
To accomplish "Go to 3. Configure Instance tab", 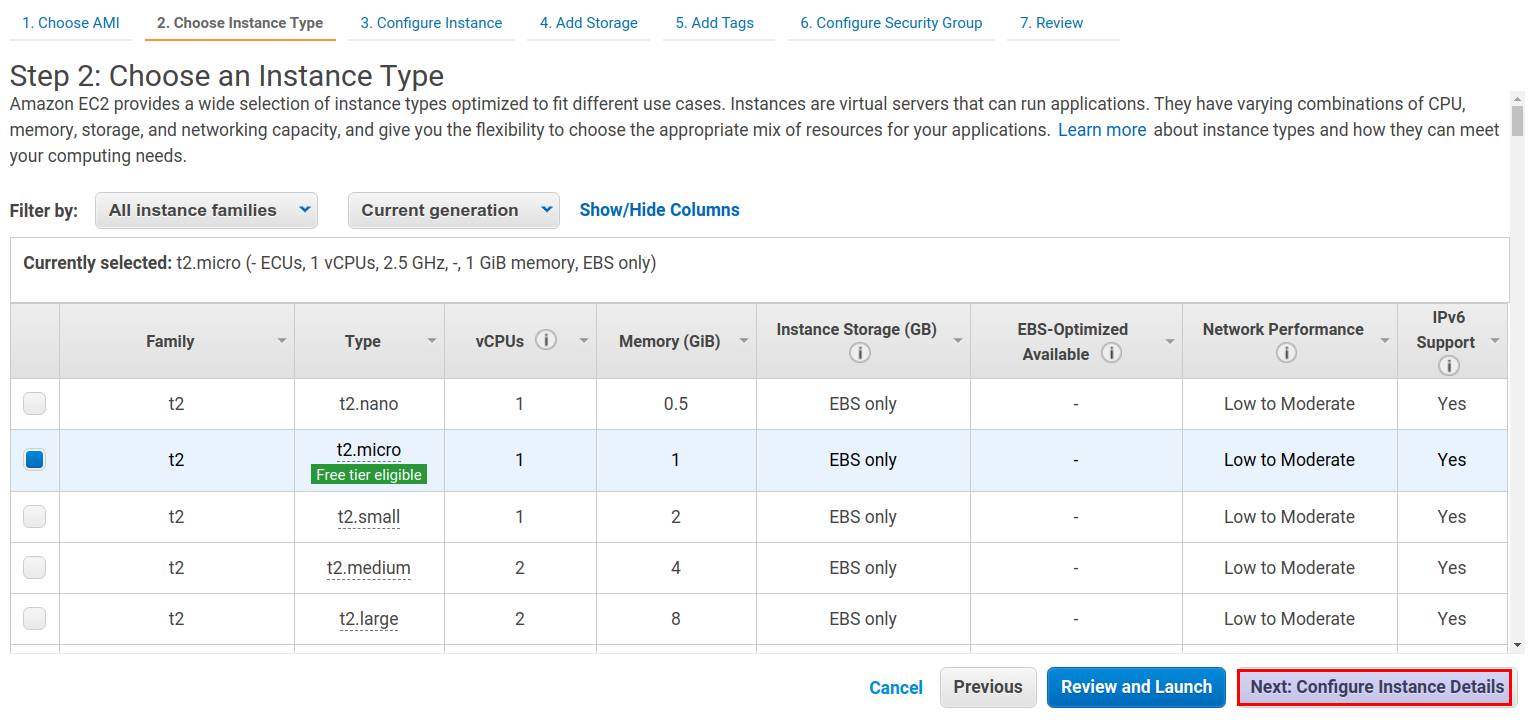I will pos(431,22).
